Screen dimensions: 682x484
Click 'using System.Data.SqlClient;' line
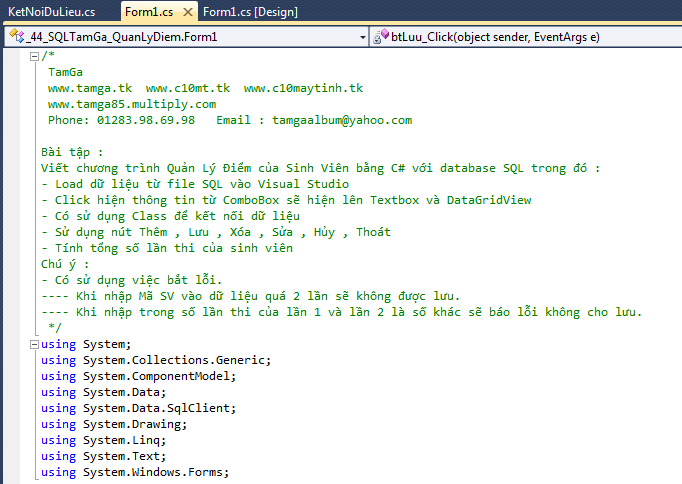coord(138,408)
